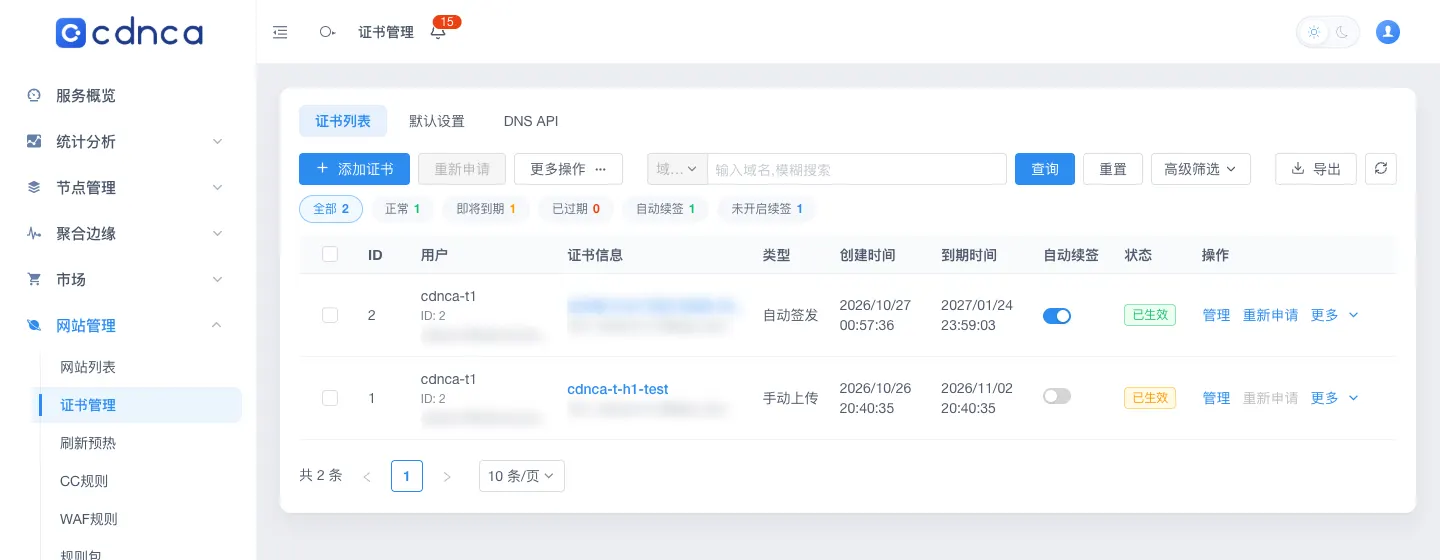The width and height of the screenshot is (1440, 560).
Task: Click the 查询 button
Action: (x=1045, y=169)
